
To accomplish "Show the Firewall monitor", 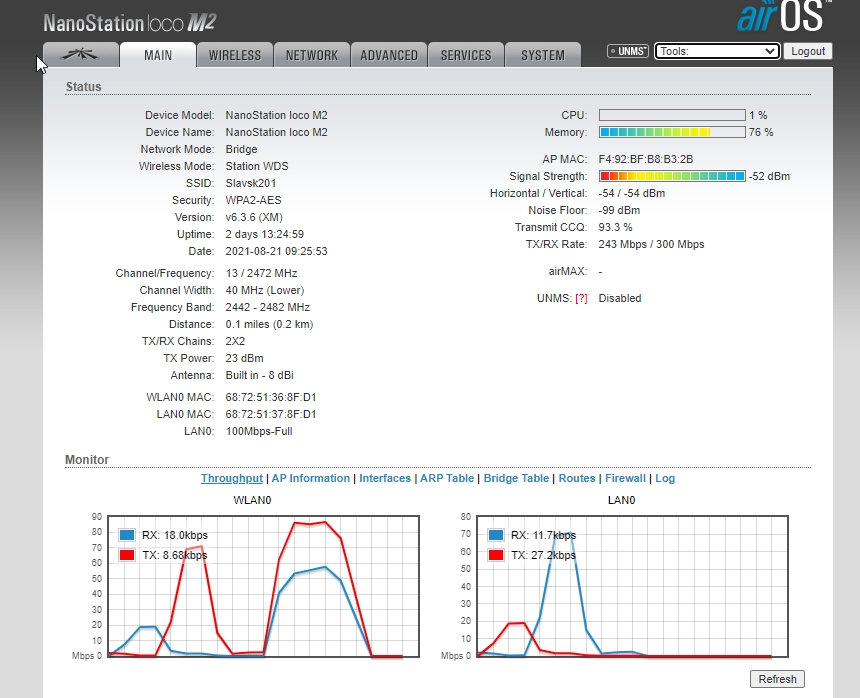I will 625,478.
